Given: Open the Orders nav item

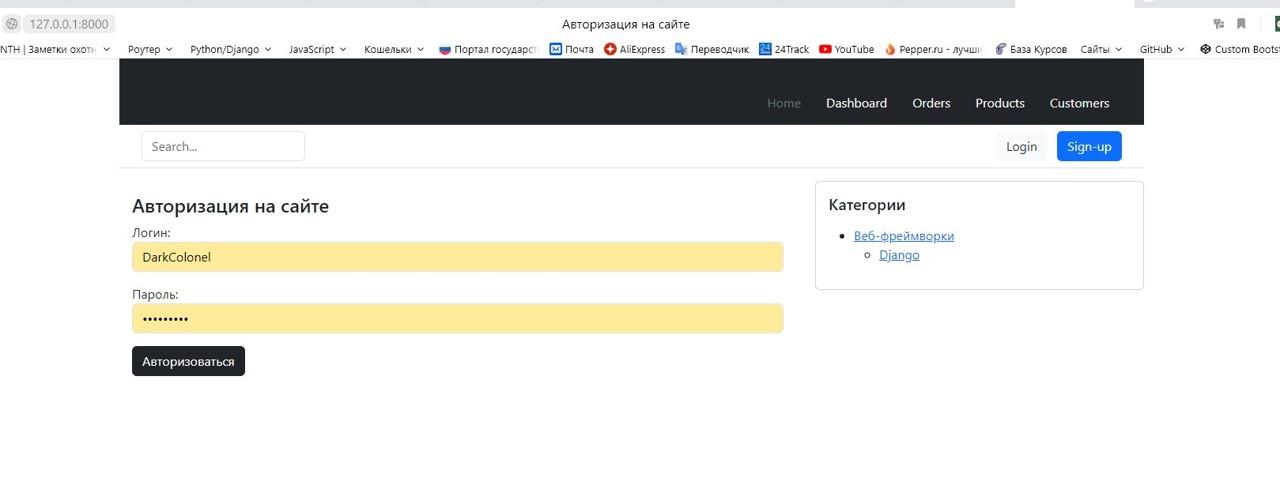Looking at the screenshot, I should [931, 103].
